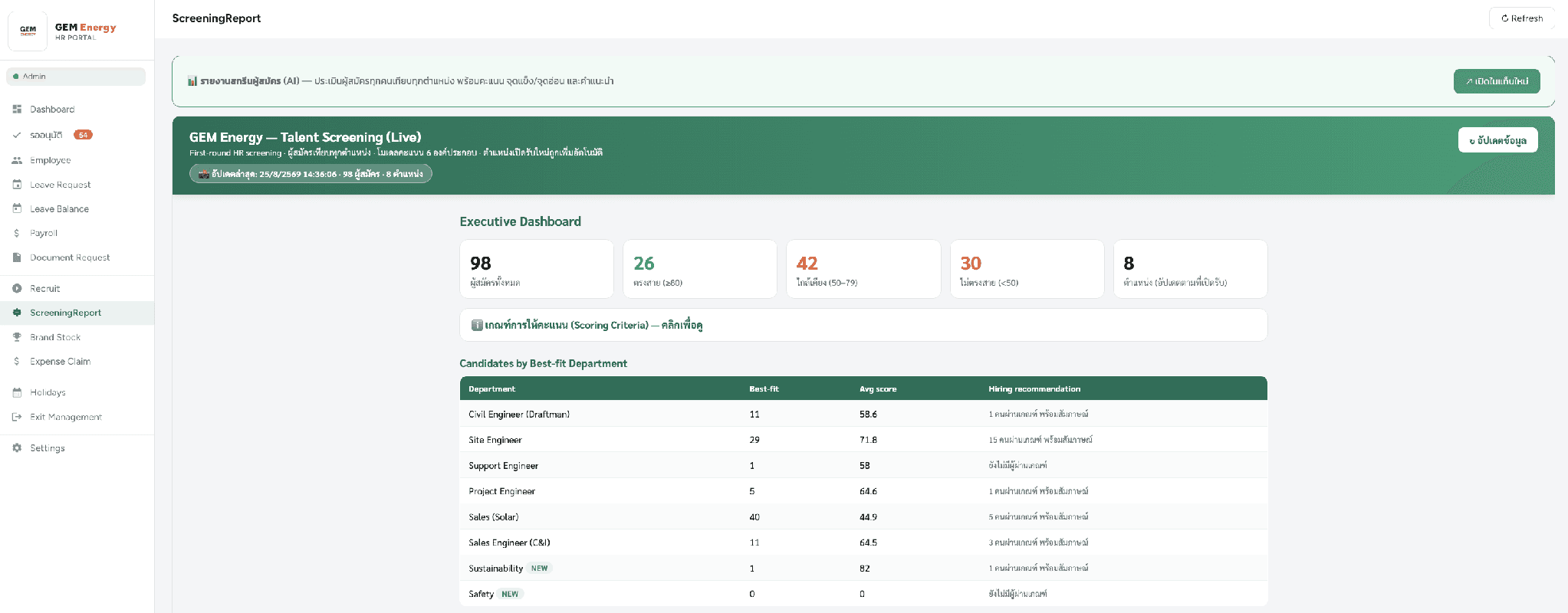
Task: Click the 98 total applicants card
Action: (x=537, y=269)
